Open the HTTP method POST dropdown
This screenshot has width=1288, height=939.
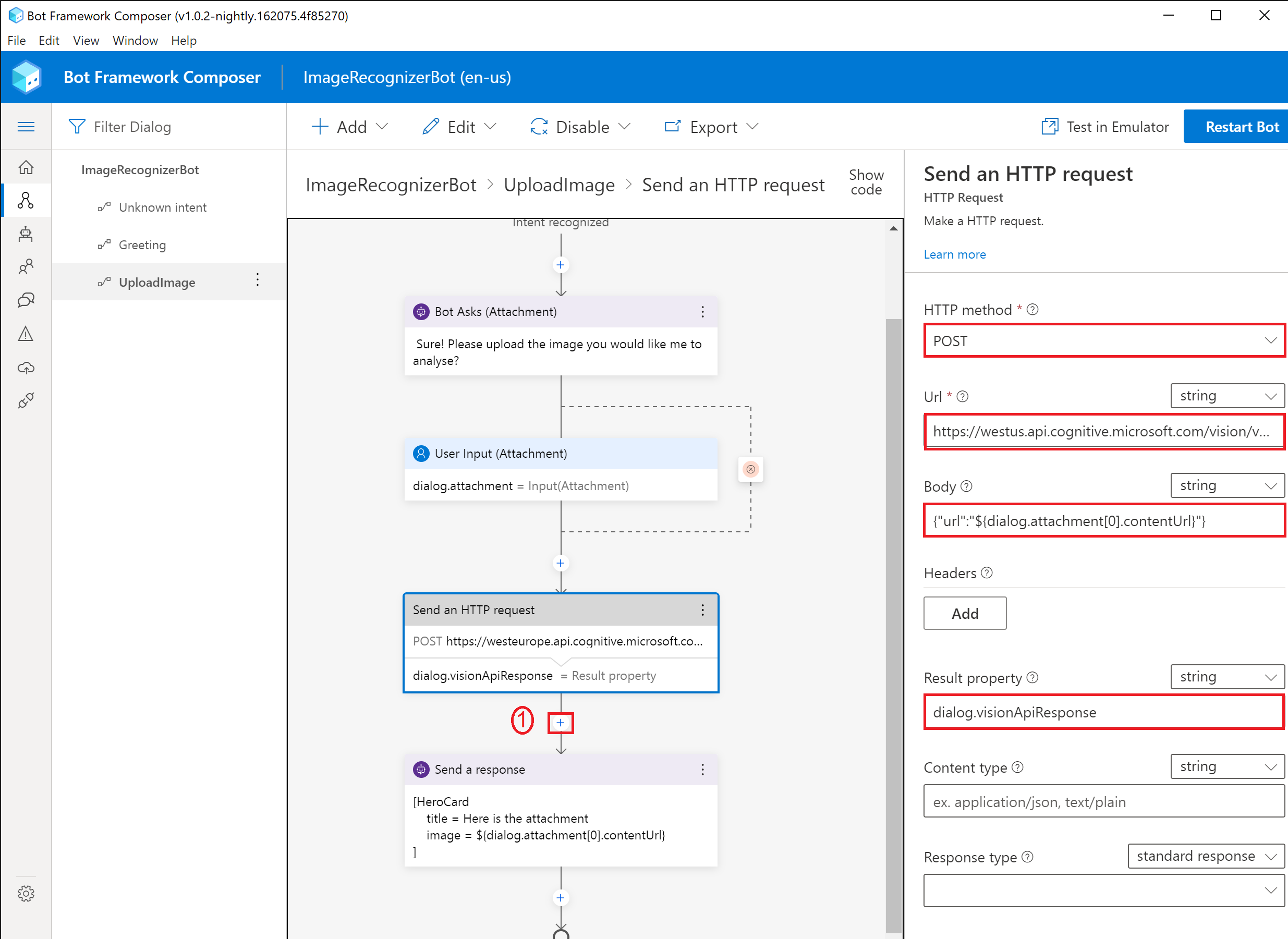1104,341
